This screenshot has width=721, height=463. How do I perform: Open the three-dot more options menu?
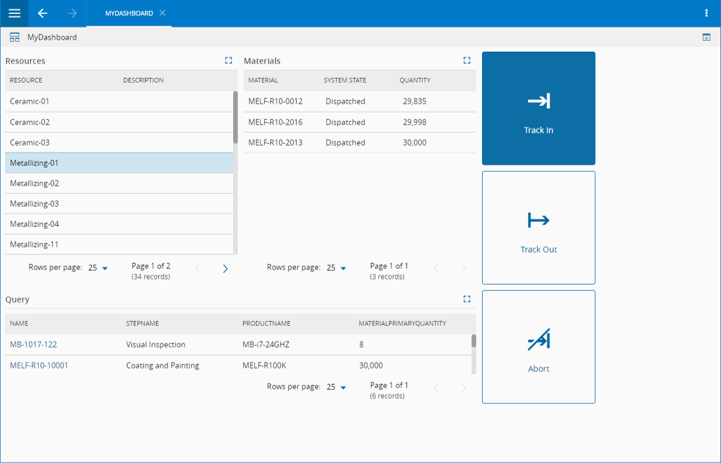[x=706, y=13]
